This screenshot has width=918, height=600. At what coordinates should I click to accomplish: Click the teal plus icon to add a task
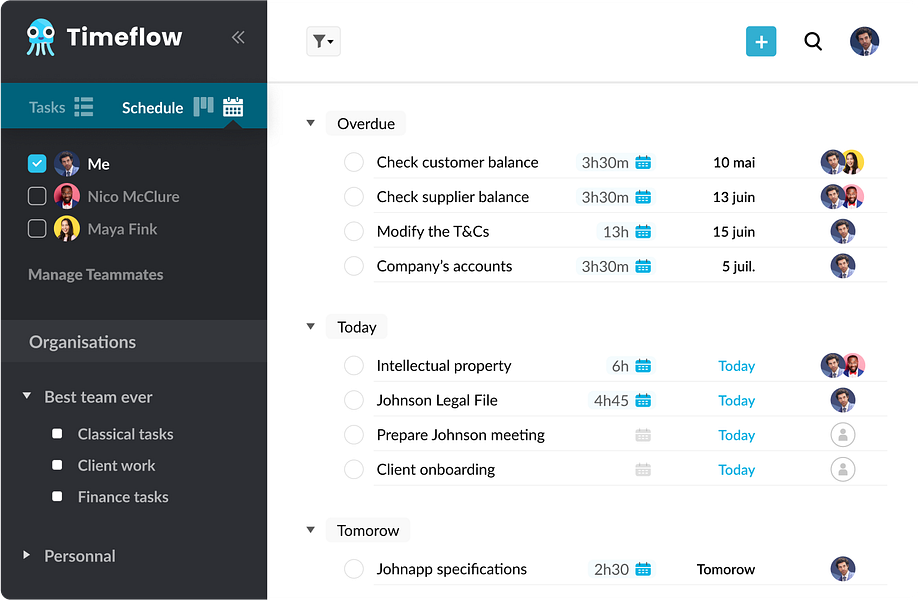[760, 41]
